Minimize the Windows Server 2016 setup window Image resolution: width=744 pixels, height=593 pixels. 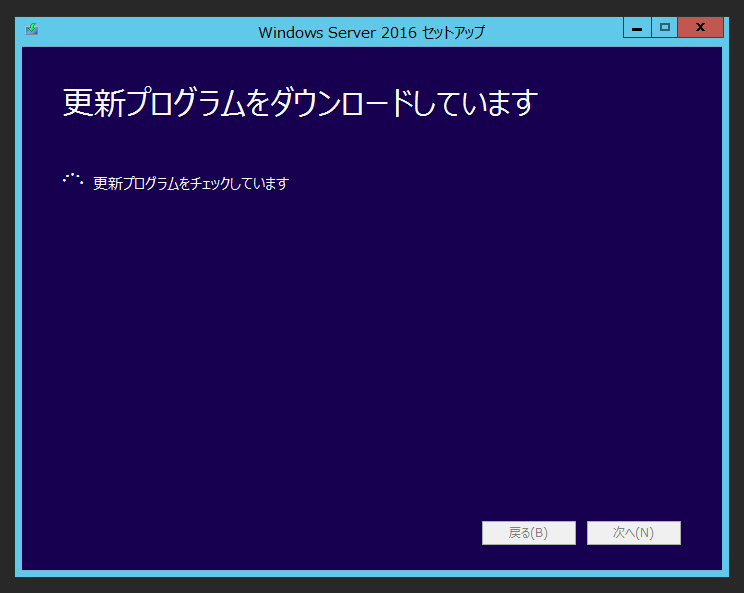point(637,28)
